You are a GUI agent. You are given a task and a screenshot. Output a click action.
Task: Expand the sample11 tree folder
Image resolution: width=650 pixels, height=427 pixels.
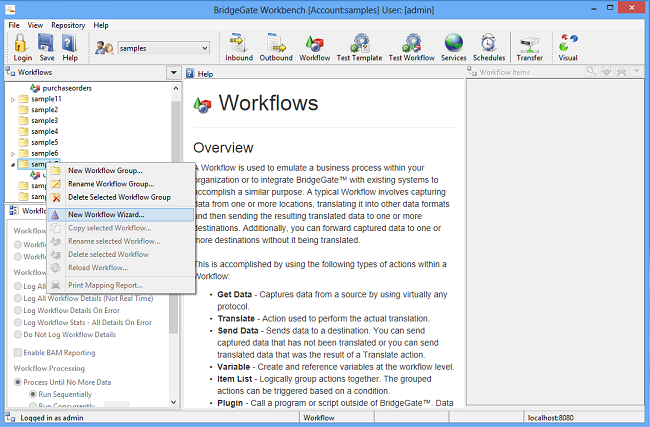13,99
